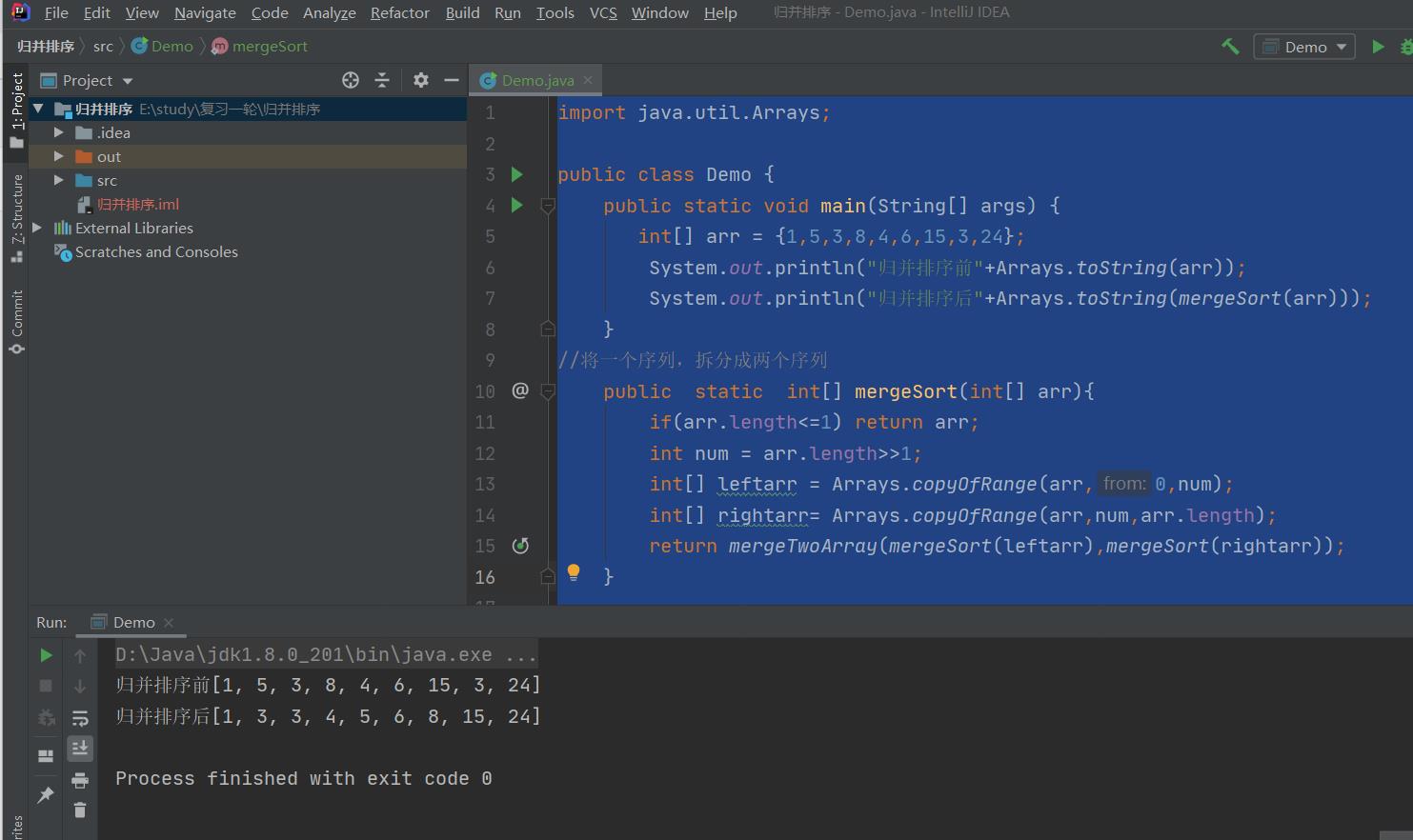Expand the .idea folder

coord(59,132)
